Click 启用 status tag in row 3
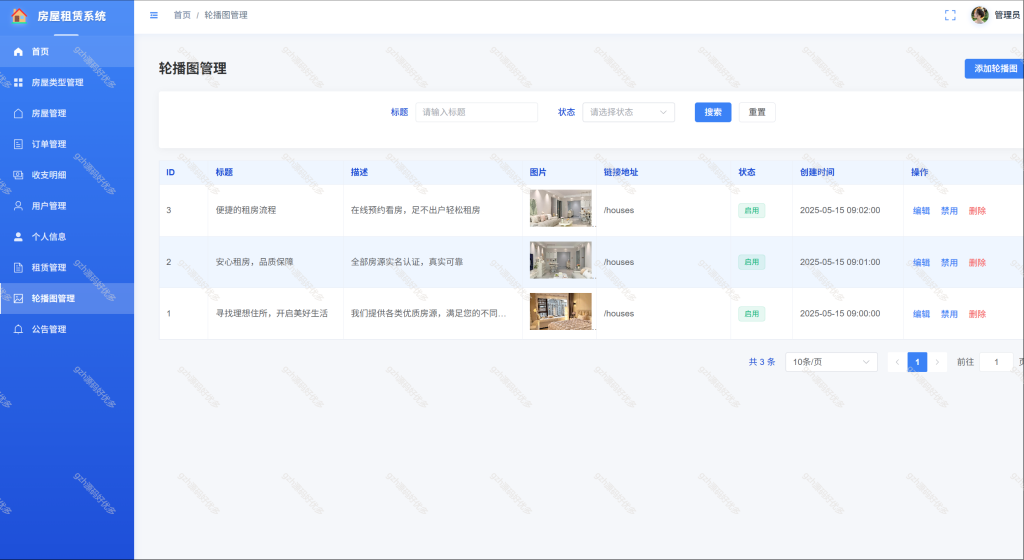 coord(752,211)
